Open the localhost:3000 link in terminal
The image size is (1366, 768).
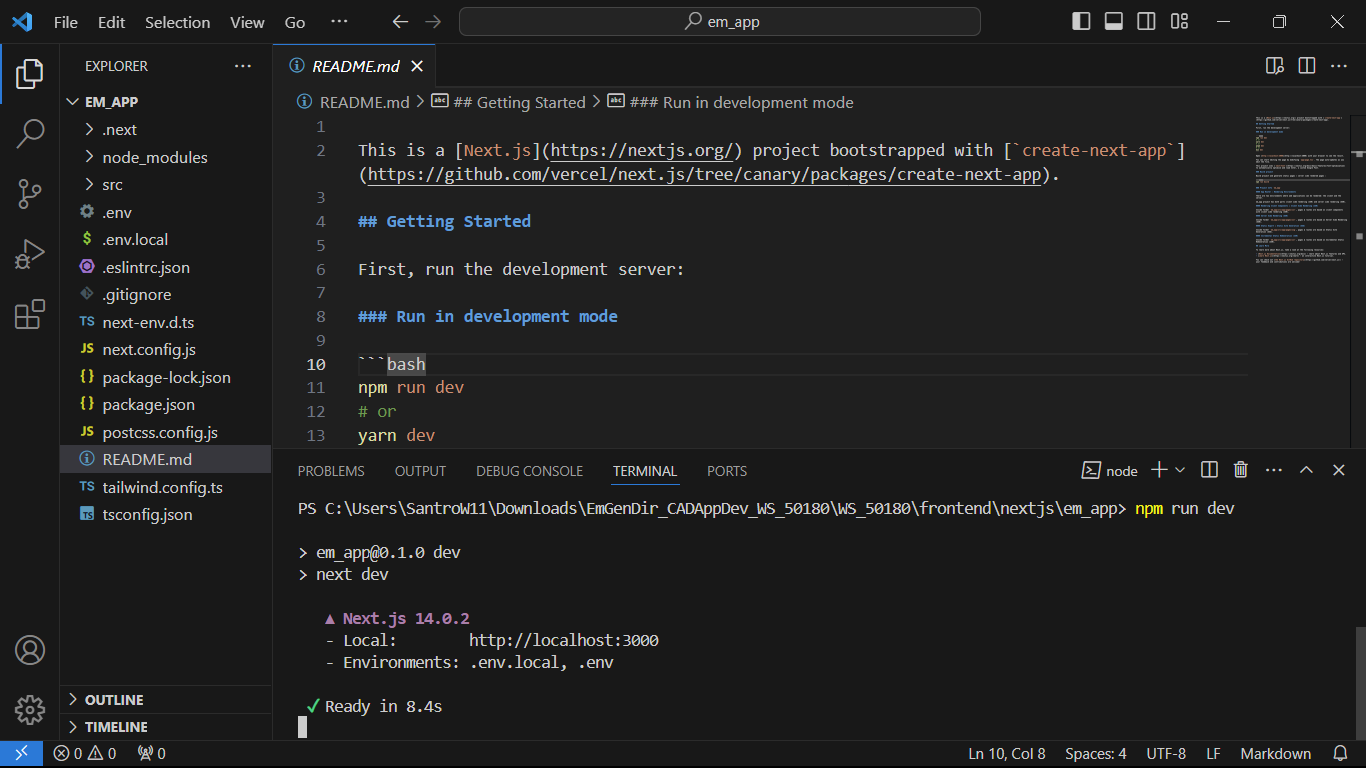564,640
